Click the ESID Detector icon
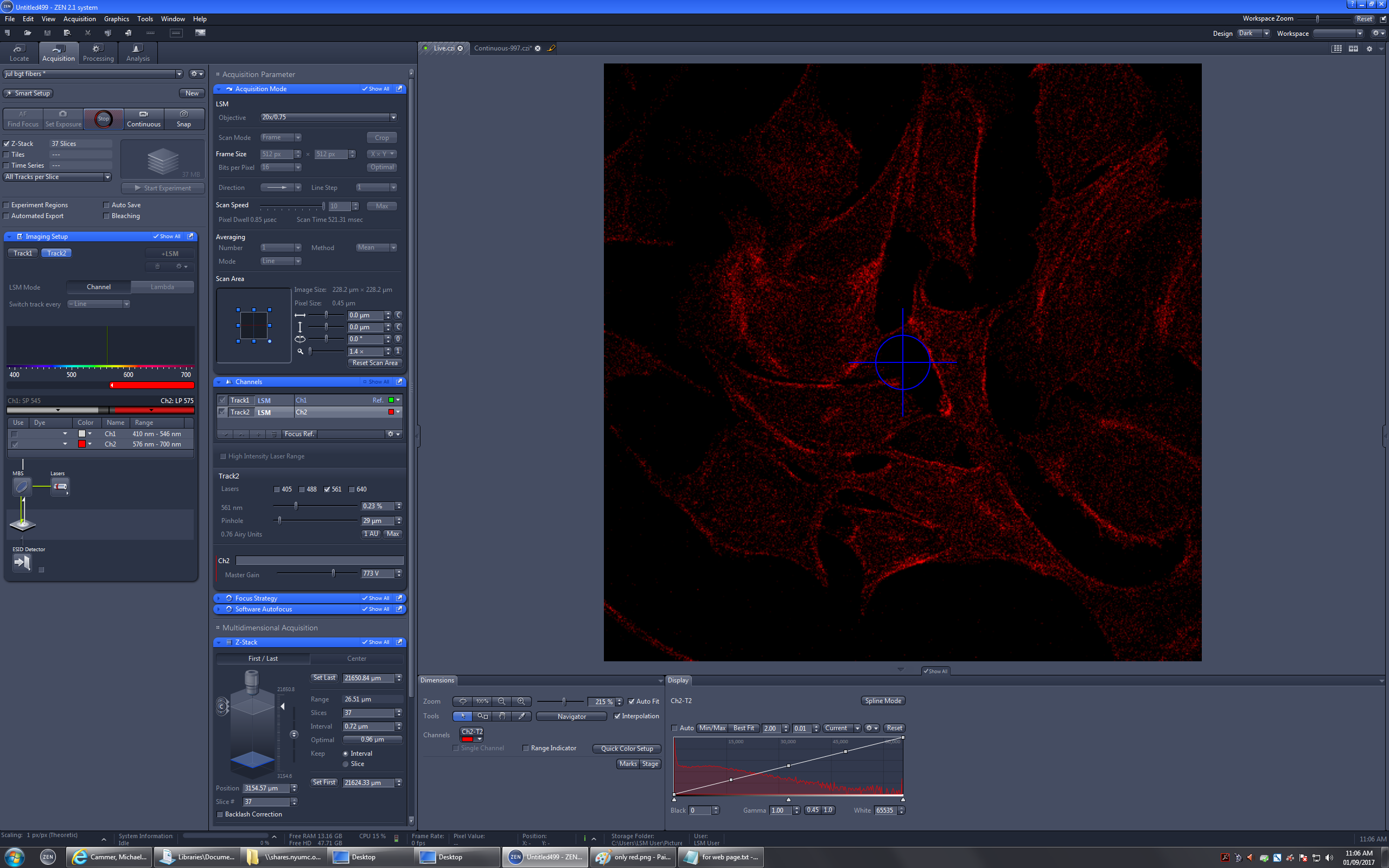The image size is (1389, 868). 22,563
